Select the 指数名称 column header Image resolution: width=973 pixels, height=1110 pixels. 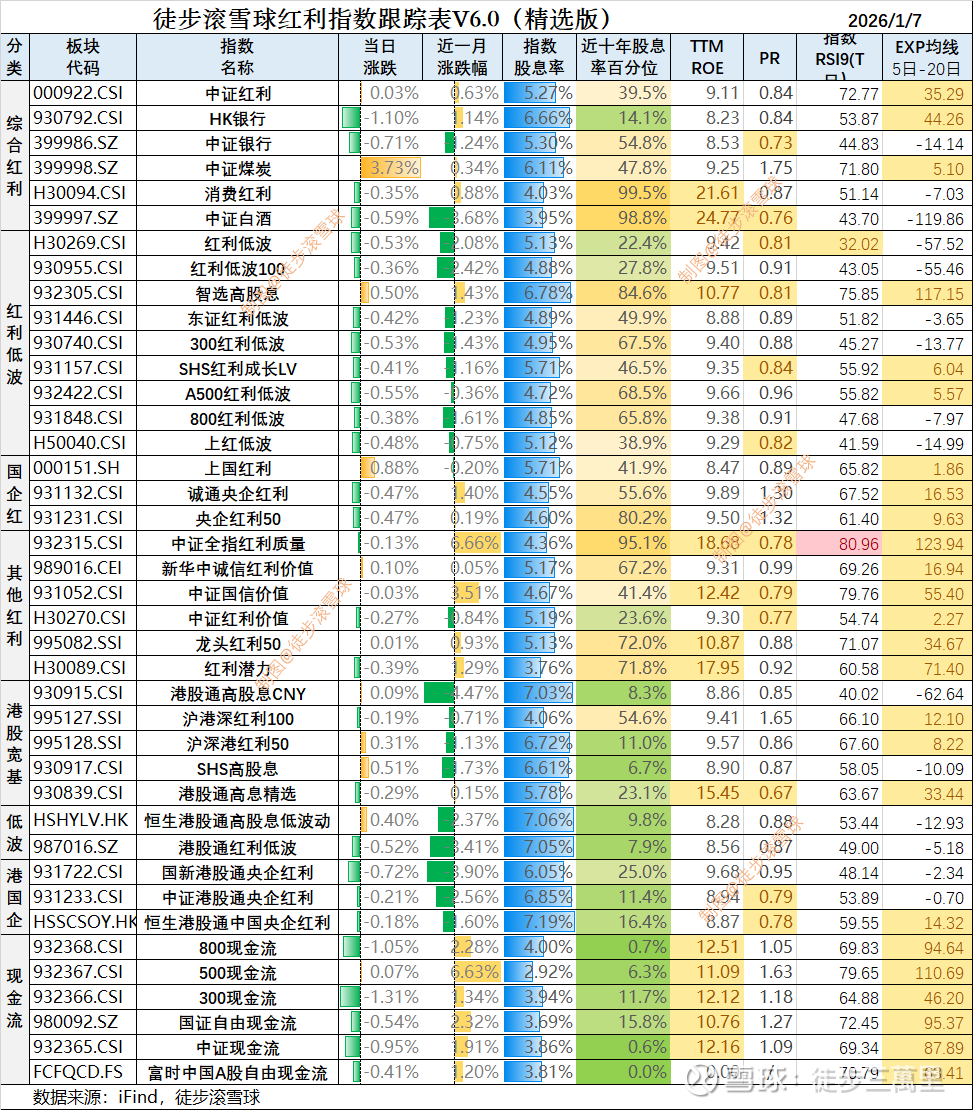237,57
